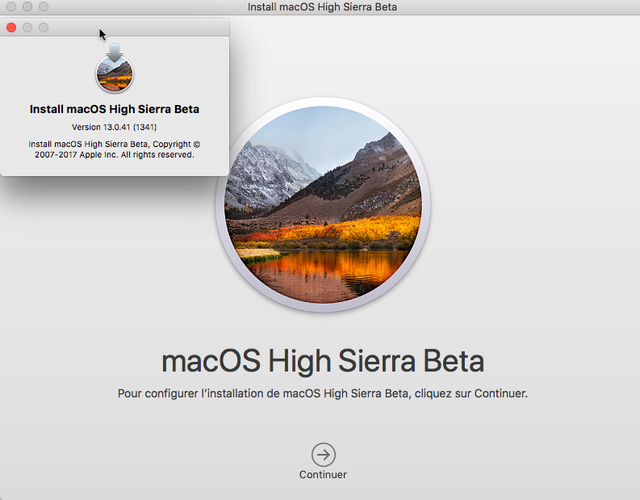640x500 pixels.
Task: Click the greyed close button of main installer window
Action: pyautogui.click(x=11, y=6)
